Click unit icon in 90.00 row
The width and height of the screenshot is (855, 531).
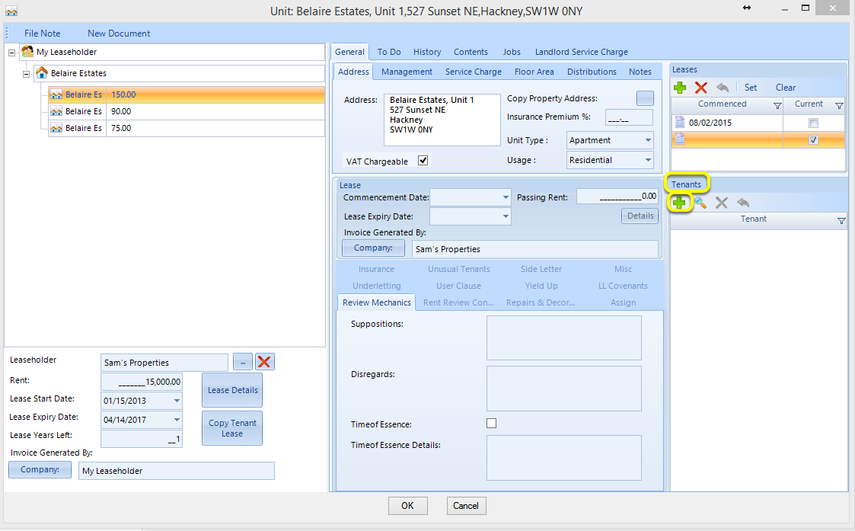[56, 111]
